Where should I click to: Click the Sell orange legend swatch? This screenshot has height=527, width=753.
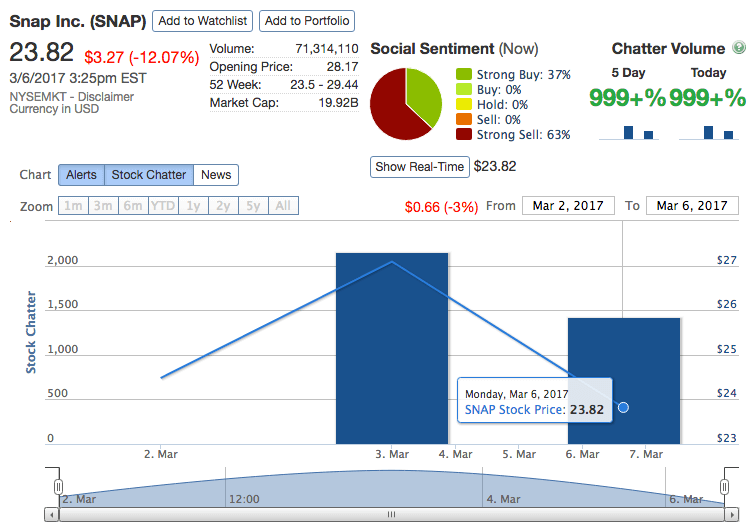coord(464,119)
